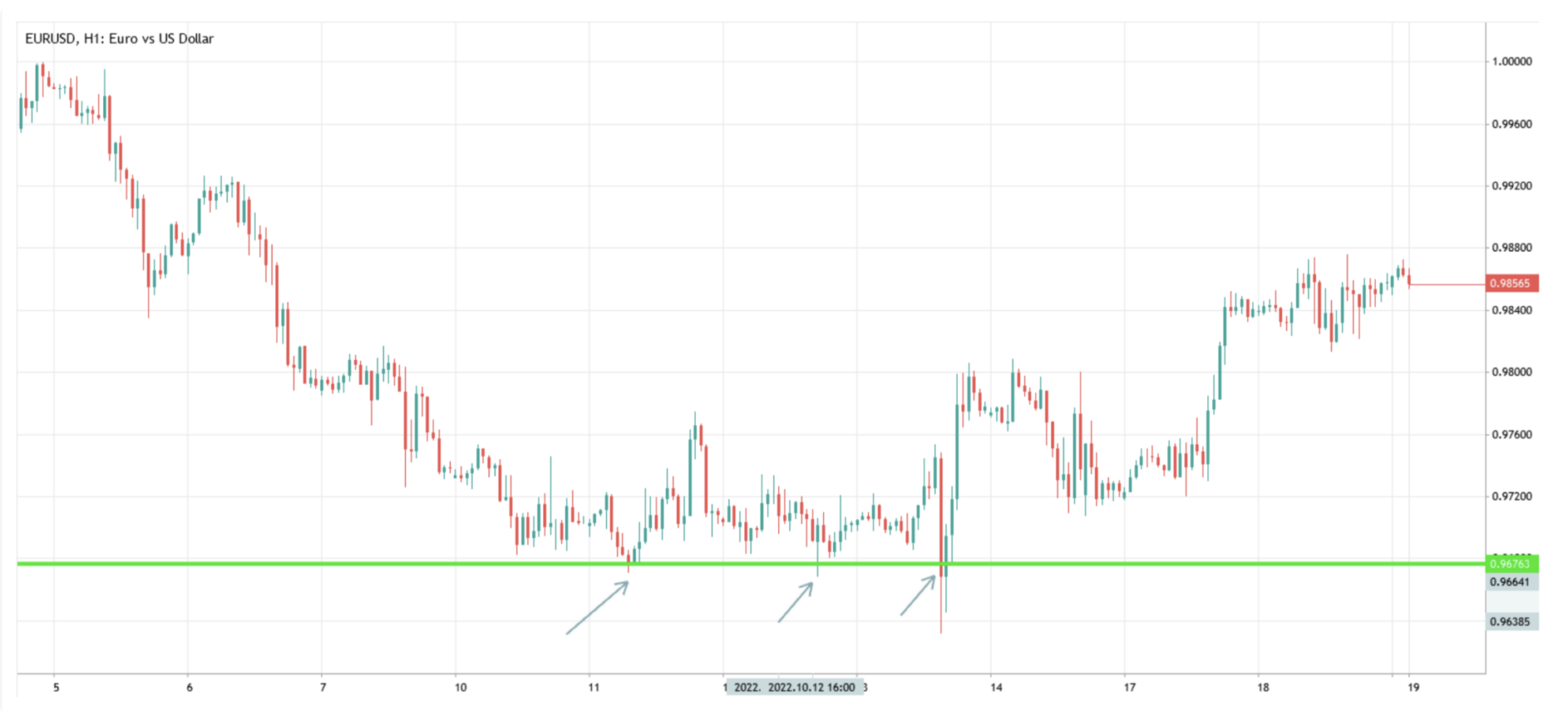Screen dimensions: 1568x721
Task: Click the rightmost arrow near the long red wick
Action: click(x=918, y=595)
